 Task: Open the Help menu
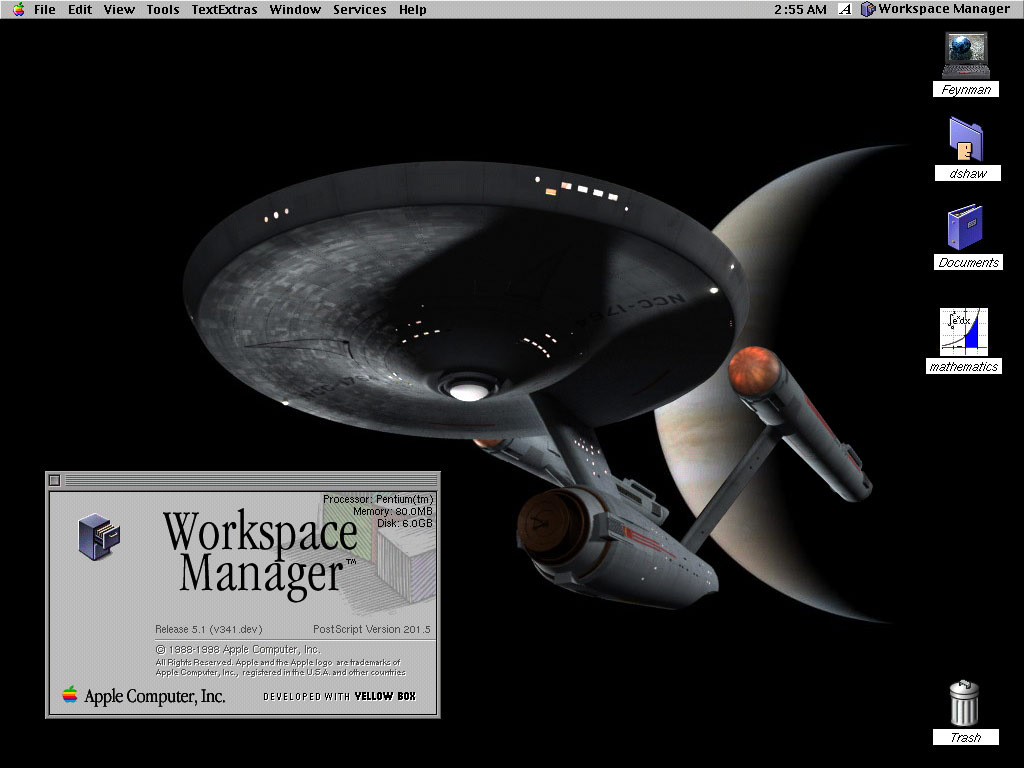pyautogui.click(x=412, y=9)
